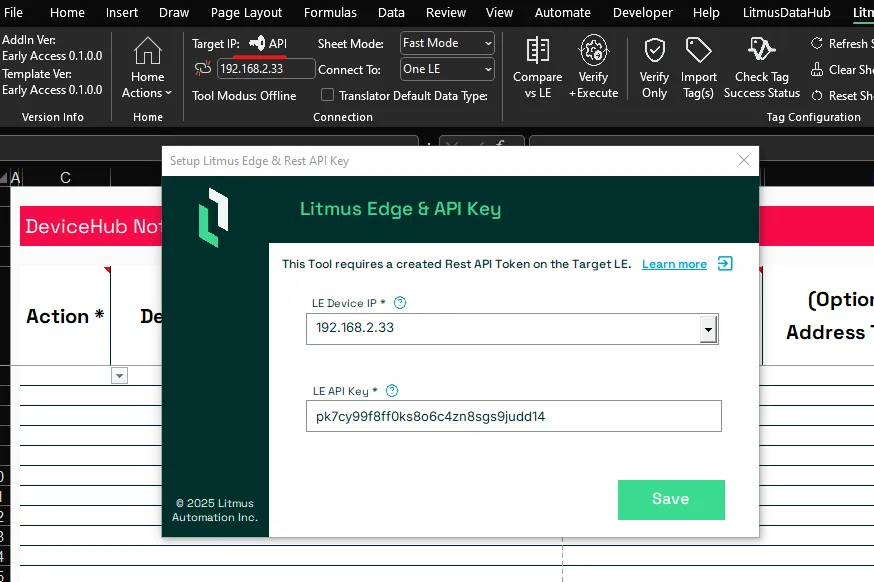Screen dimensions: 874x582
Task: Open the Help tab
Action: click(x=706, y=12)
